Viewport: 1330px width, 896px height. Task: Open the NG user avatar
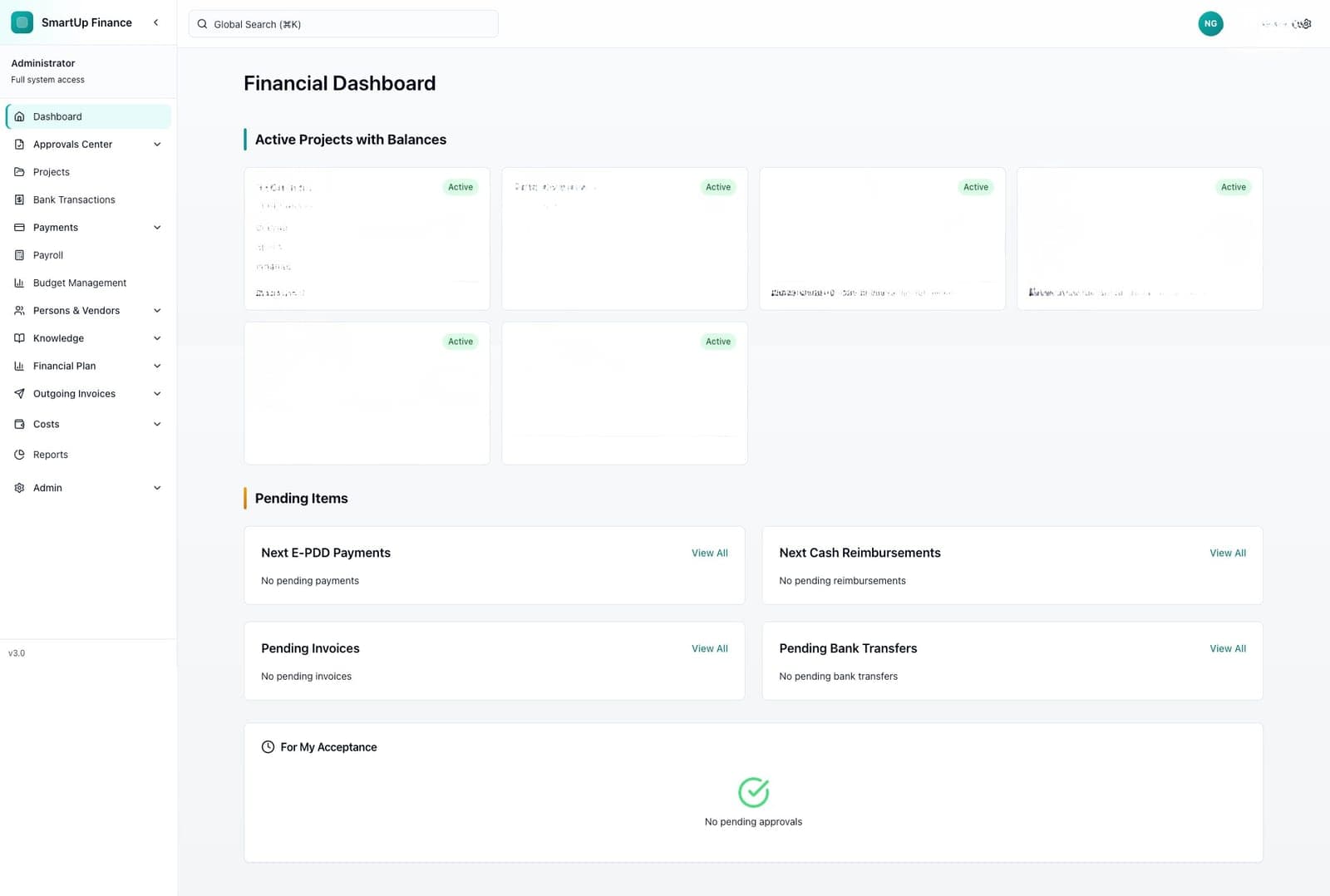tap(1210, 23)
